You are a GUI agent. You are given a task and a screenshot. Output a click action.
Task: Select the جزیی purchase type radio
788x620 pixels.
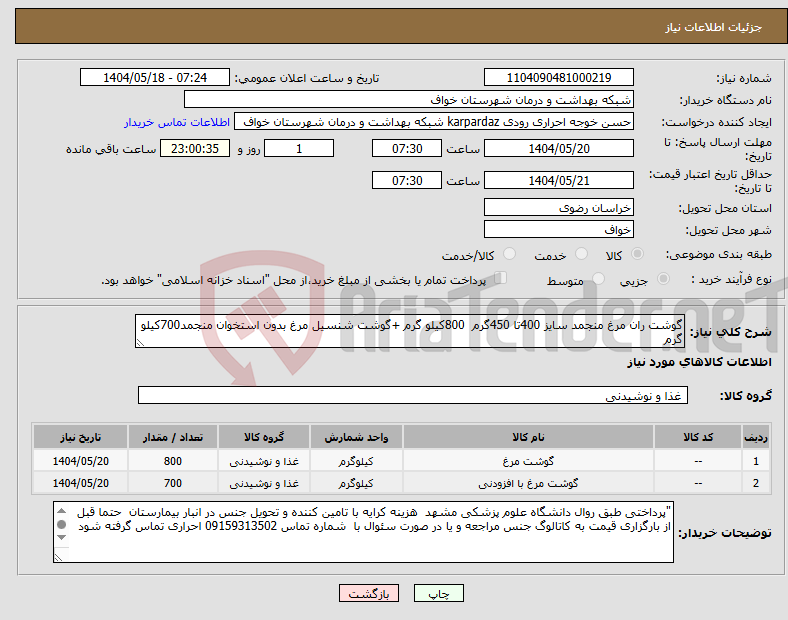pos(663,279)
